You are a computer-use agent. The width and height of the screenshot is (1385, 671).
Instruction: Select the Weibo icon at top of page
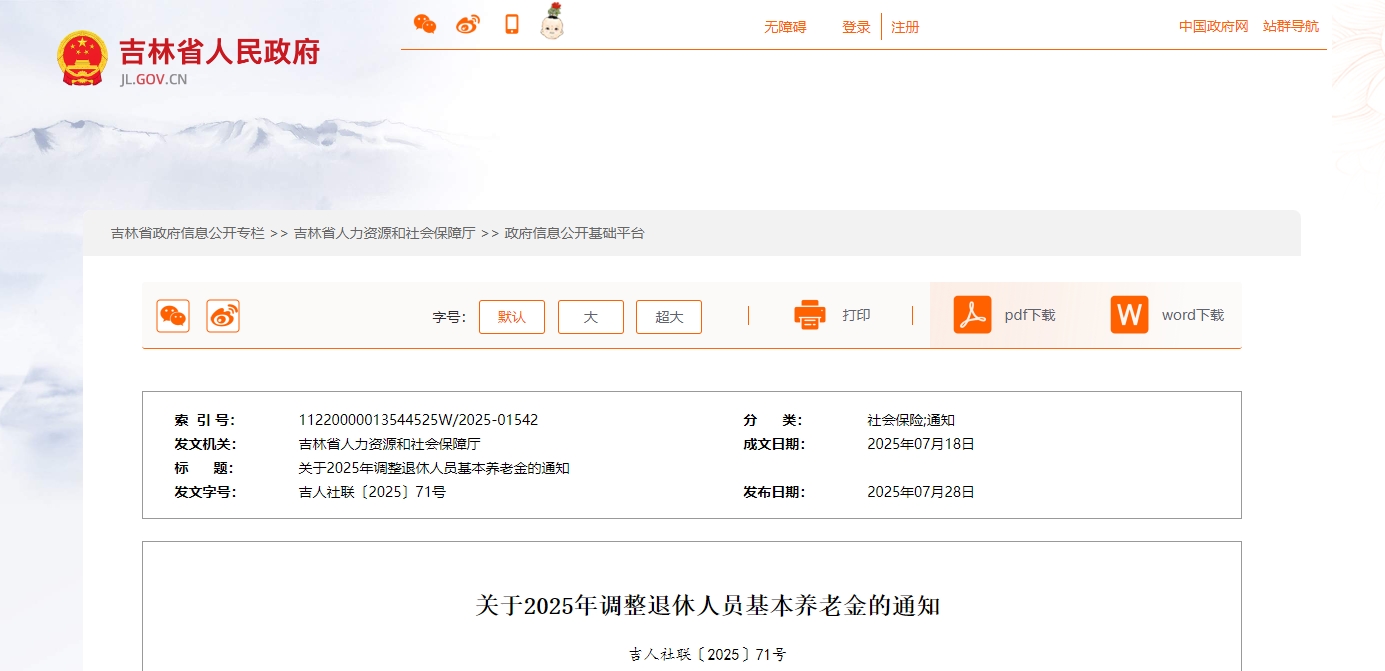467,24
